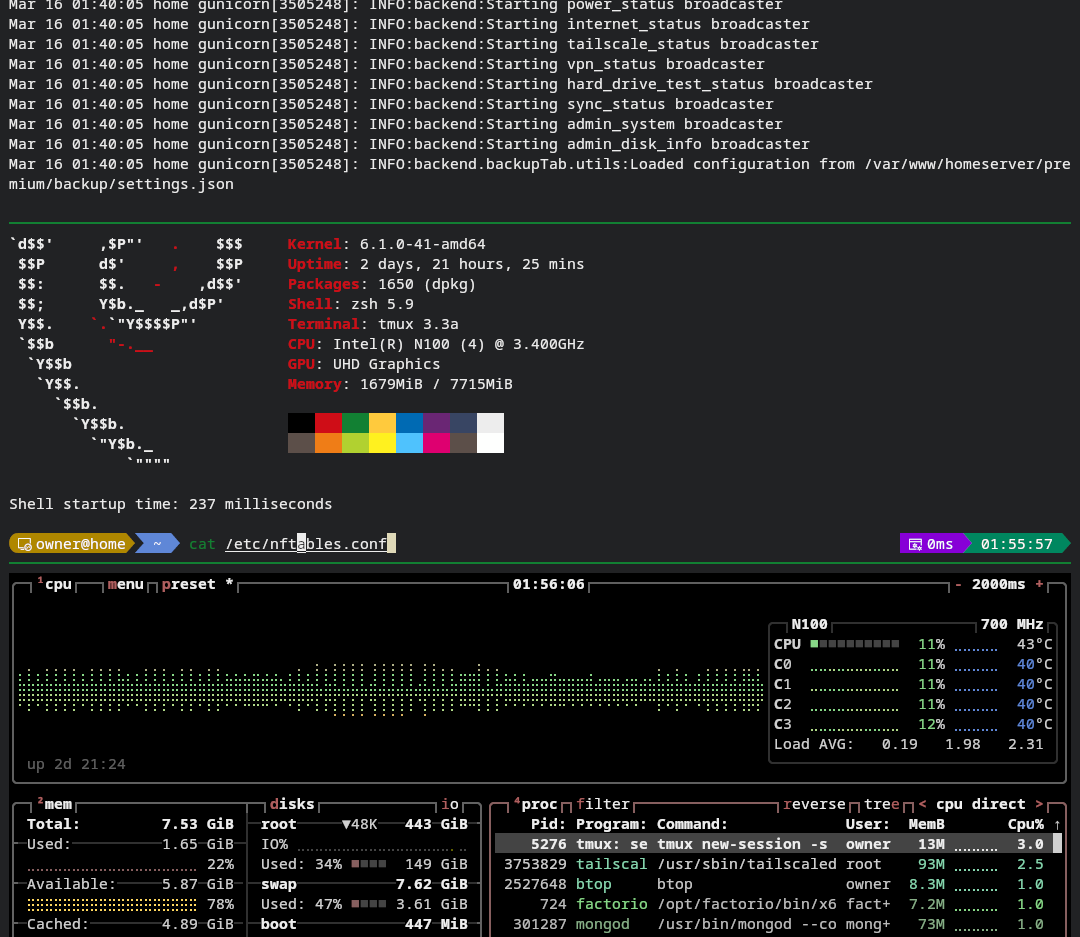Toggle the mem box label
Image resolution: width=1080 pixels, height=937 pixels.
[58, 804]
